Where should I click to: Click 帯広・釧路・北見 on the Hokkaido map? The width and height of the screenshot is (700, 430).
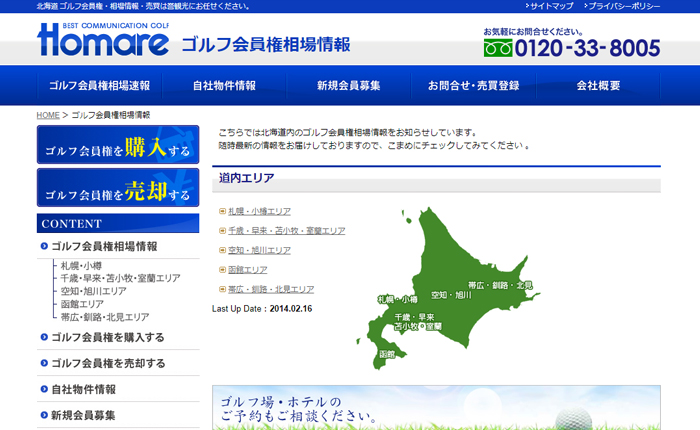pos(500,285)
